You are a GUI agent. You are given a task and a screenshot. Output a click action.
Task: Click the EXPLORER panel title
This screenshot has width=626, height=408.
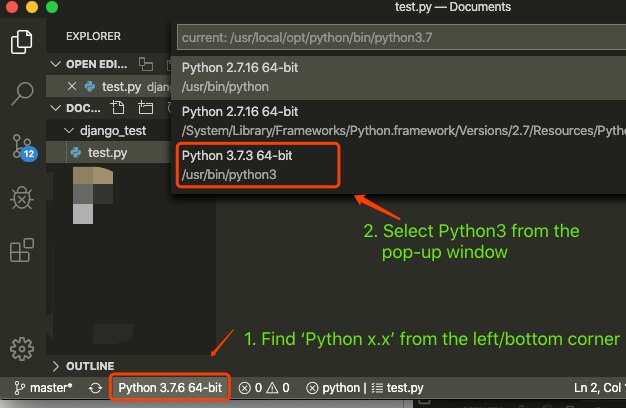tap(93, 36)
